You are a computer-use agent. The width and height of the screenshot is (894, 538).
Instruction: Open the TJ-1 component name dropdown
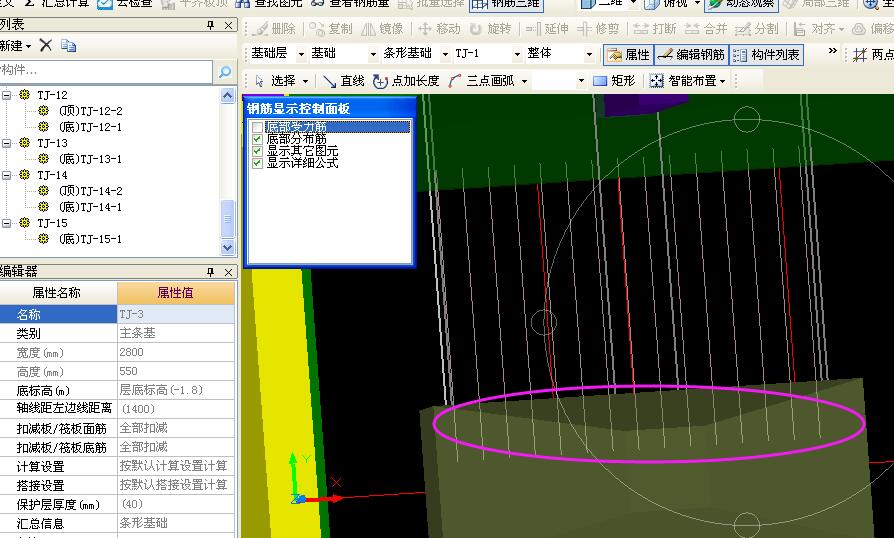coord(517,55)
